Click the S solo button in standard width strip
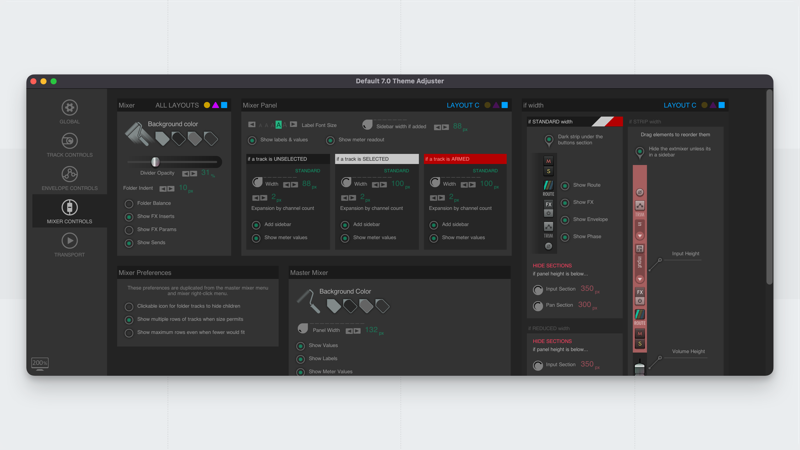The height and width of the screenshot is (450, 800). [548, 170]
